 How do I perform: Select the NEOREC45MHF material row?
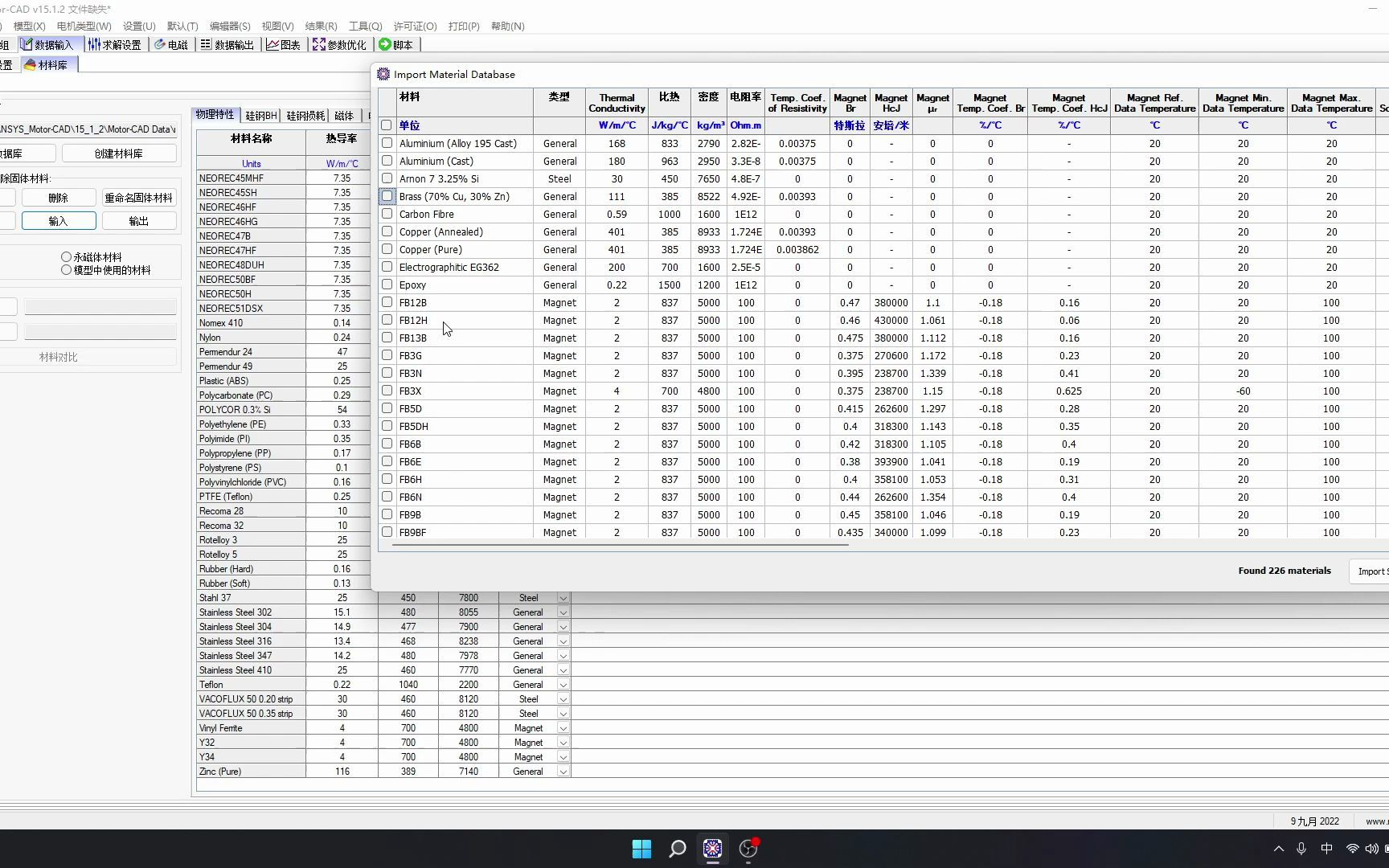coord(251,178)
